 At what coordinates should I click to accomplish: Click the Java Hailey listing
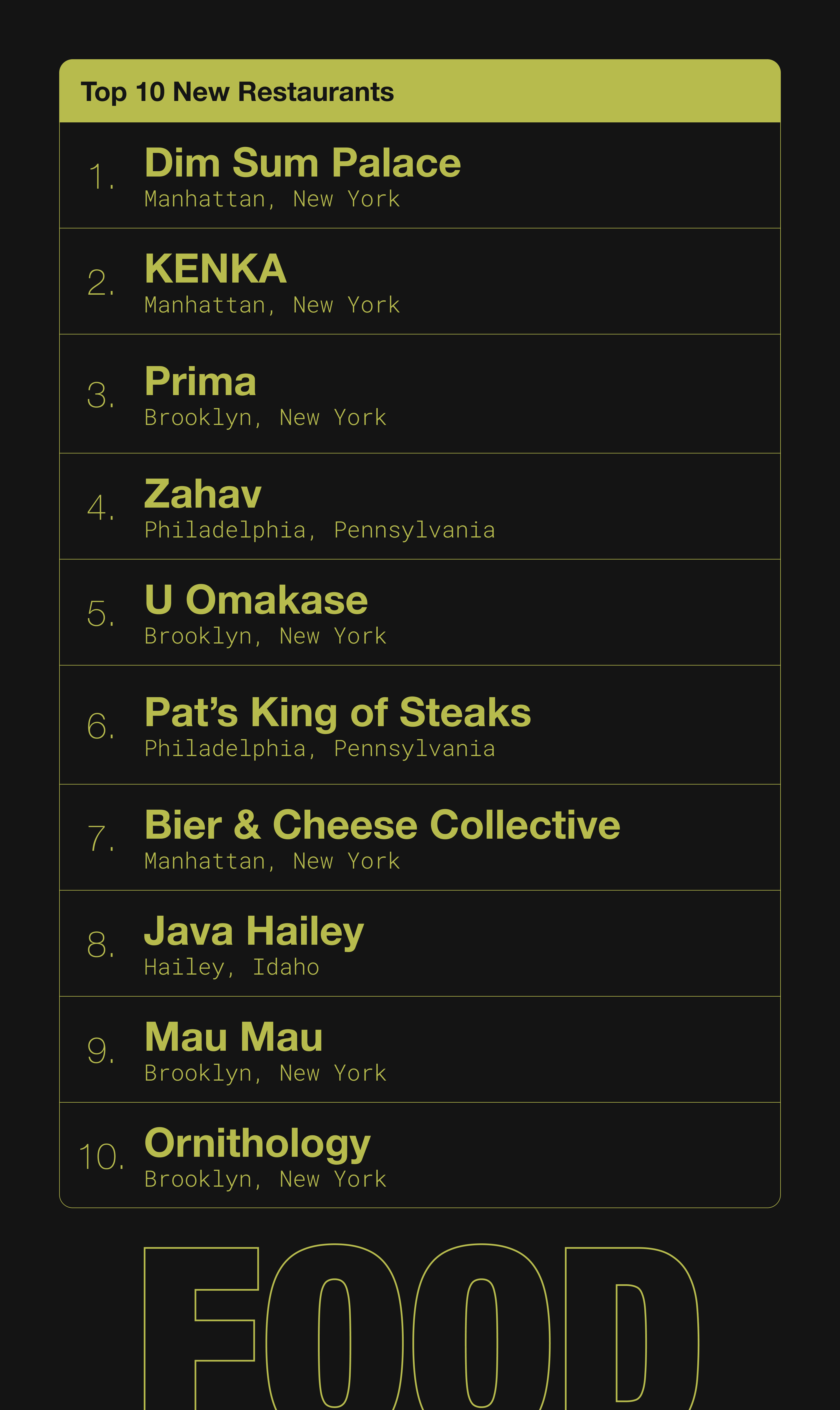[419, 943]
